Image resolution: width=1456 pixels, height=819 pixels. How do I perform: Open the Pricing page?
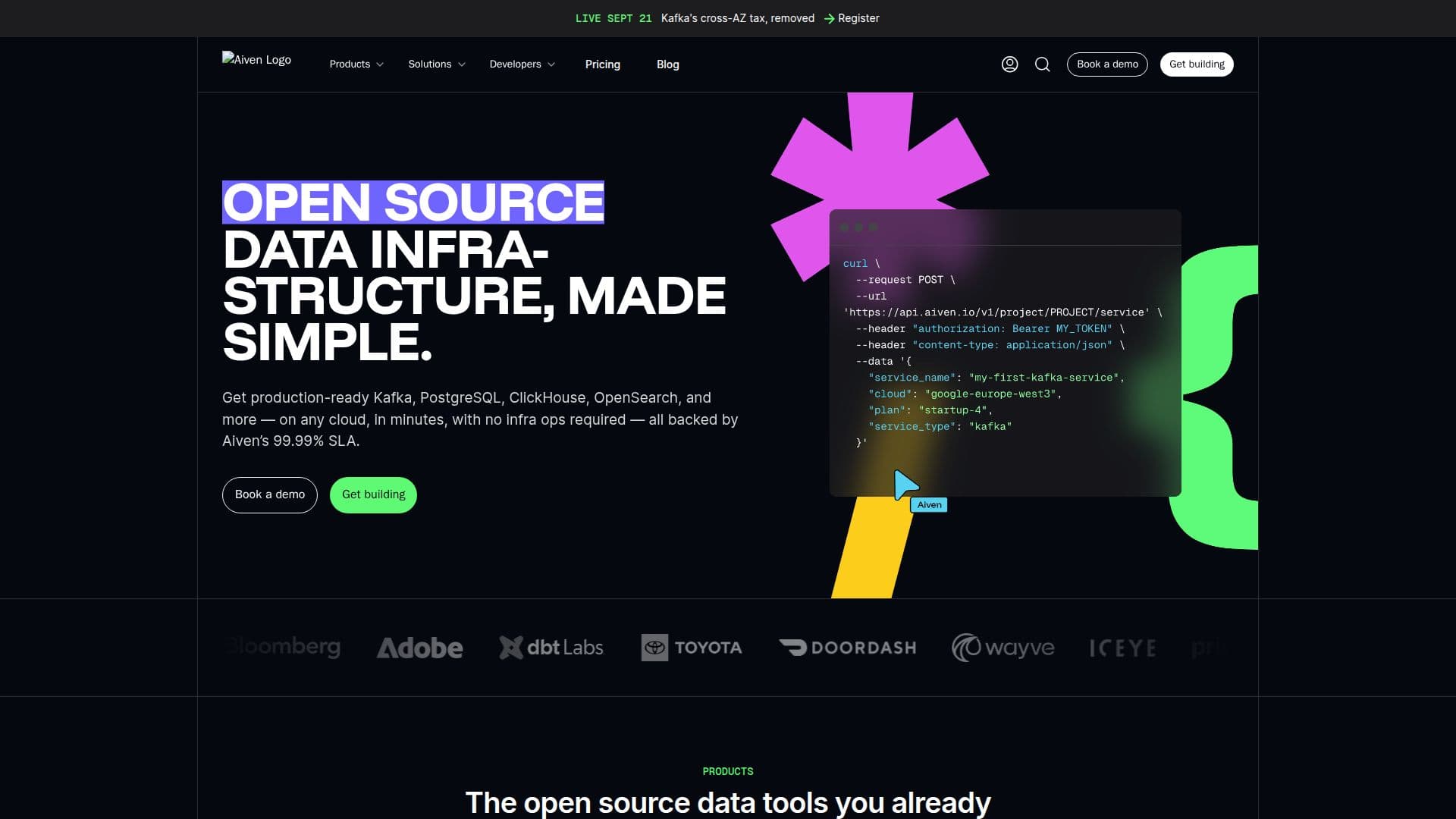click(603, 64)
